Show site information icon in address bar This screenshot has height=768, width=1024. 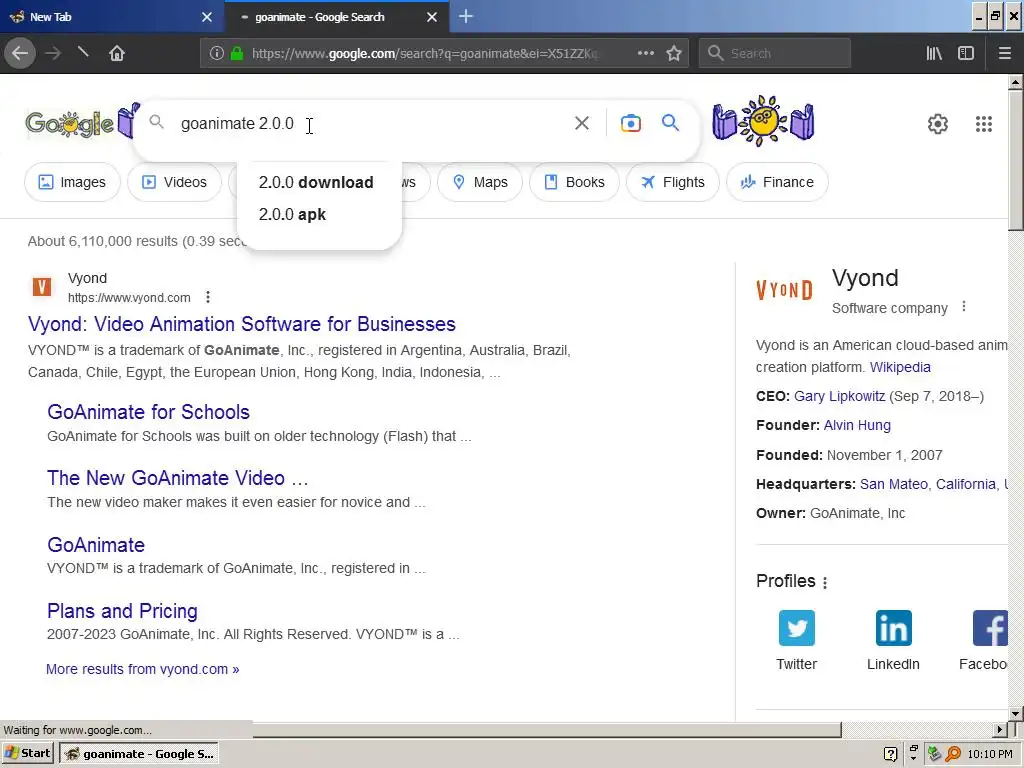coord(217,53)
